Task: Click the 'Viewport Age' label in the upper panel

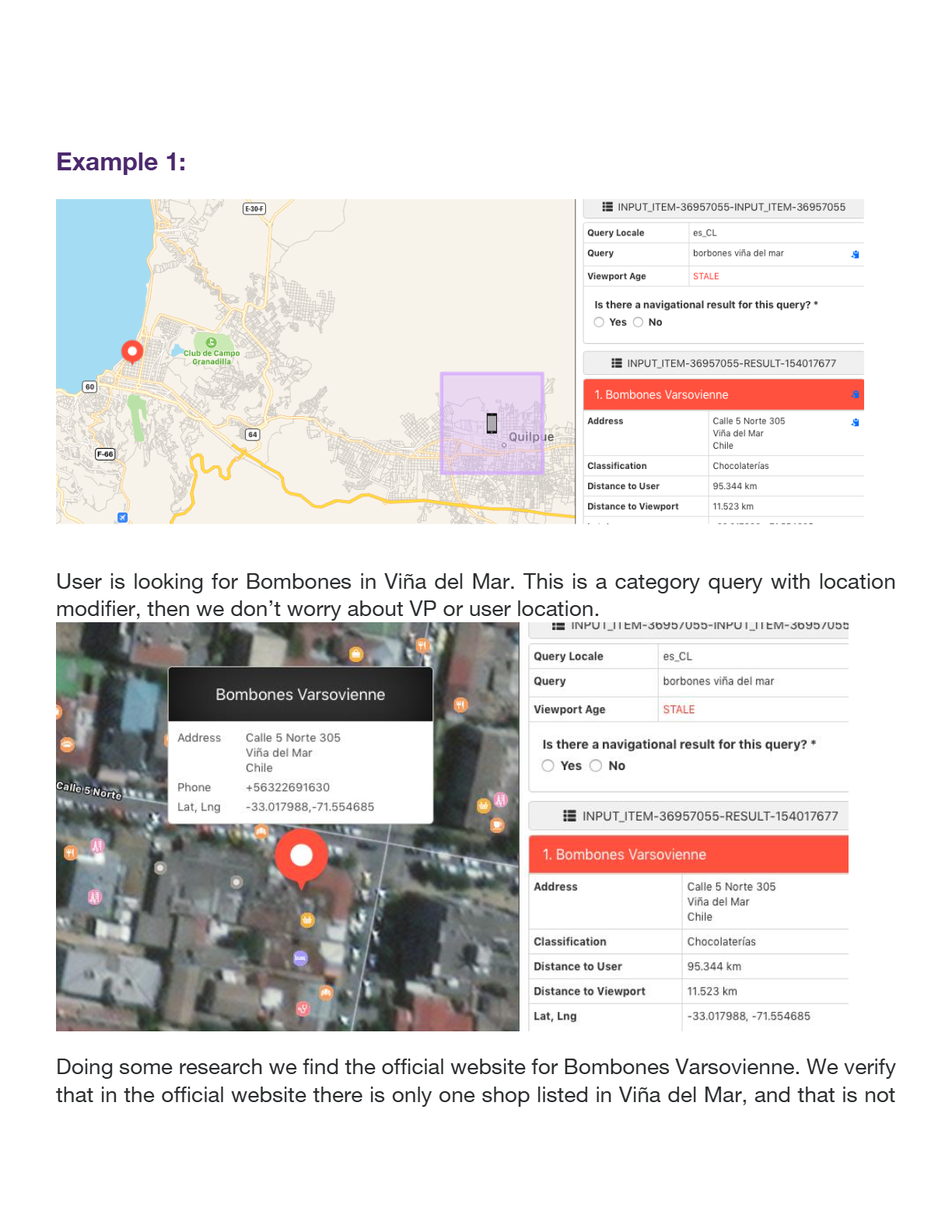Action: point(617,276)
